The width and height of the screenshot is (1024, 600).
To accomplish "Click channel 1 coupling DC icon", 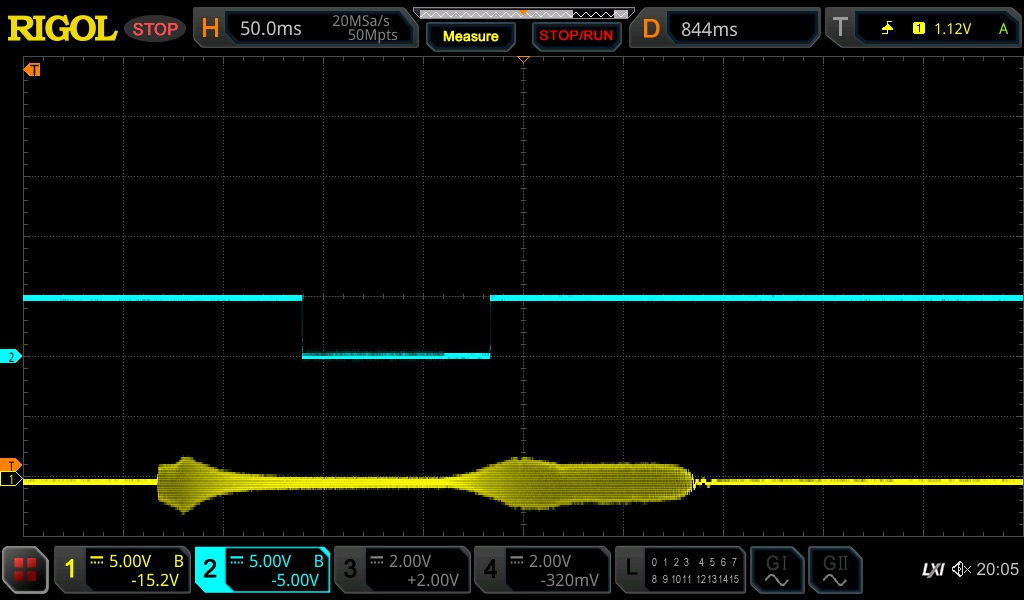I will click(97, 560).
